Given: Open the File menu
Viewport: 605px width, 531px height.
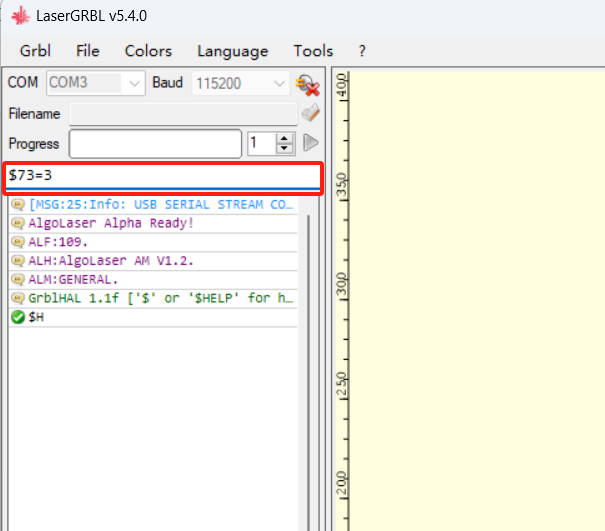Looking at the screenshot, I should (x=88, y=51).
